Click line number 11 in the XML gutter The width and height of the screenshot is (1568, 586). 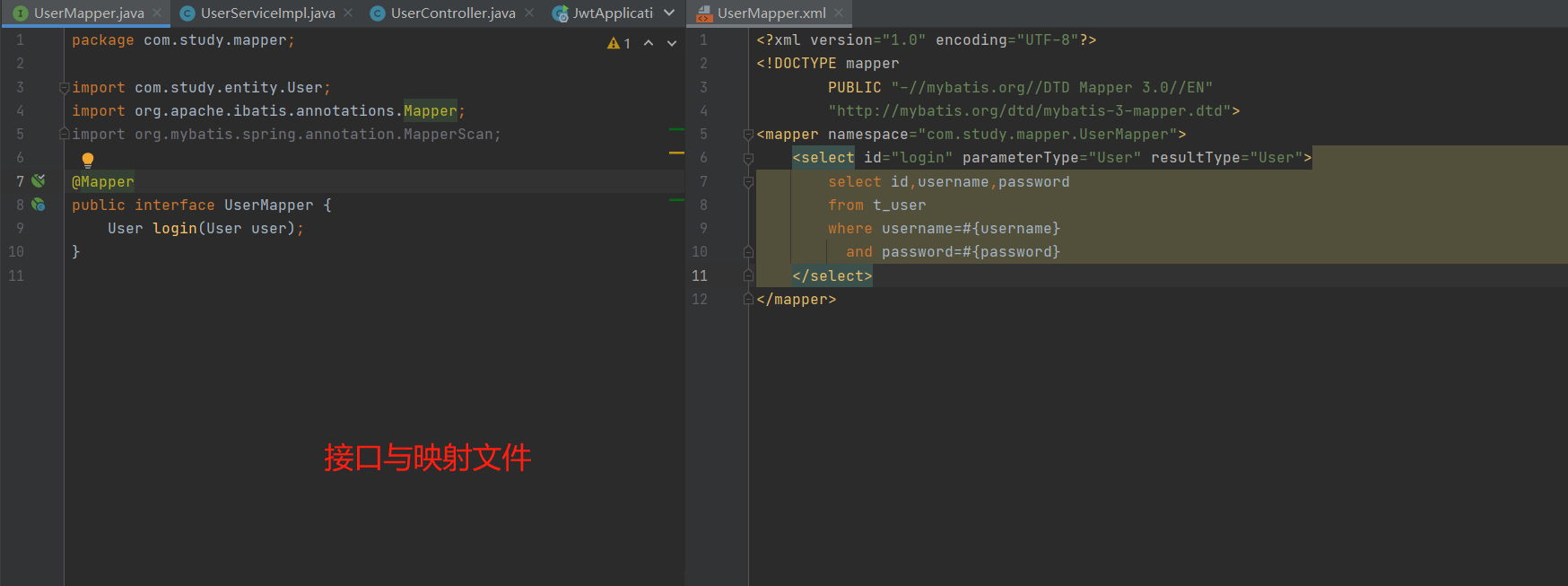pyautogui.click(x=700, y=276)
